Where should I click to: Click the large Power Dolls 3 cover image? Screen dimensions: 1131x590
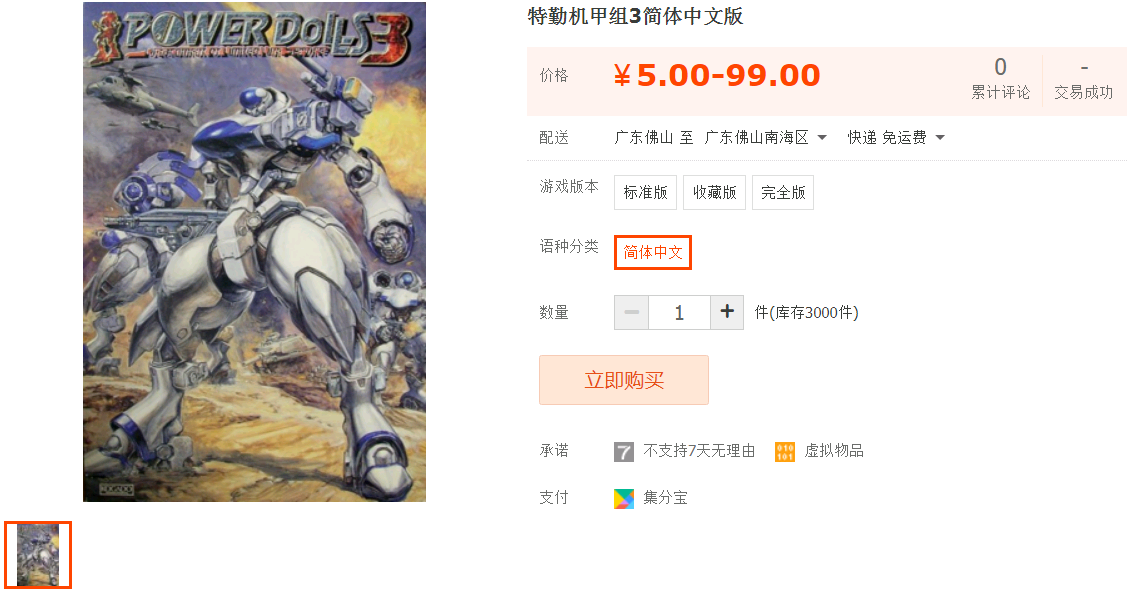coord(255,252)
